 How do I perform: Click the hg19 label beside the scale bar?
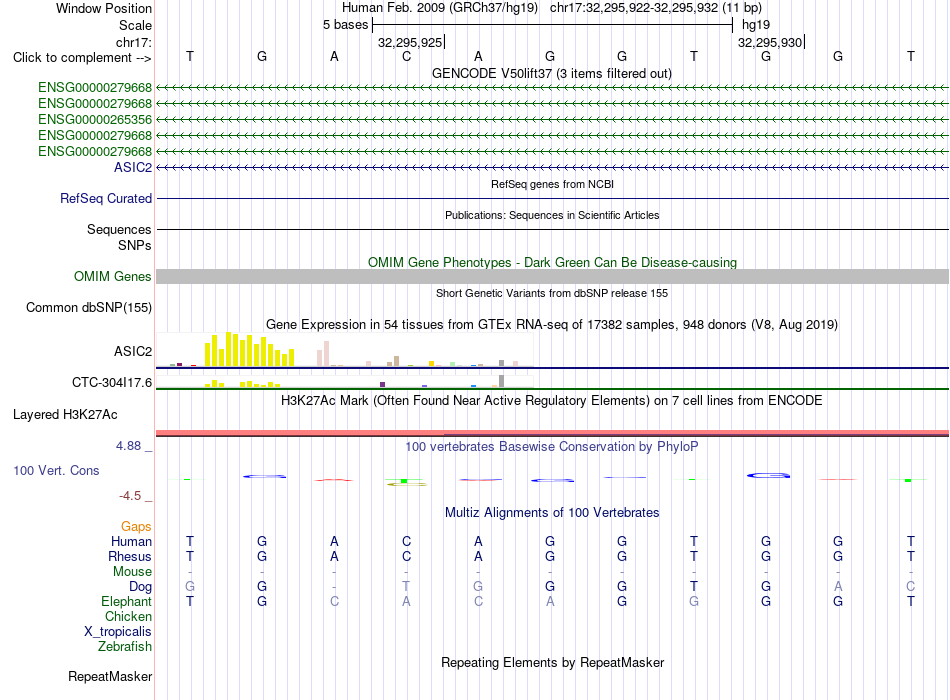[756, 25]
